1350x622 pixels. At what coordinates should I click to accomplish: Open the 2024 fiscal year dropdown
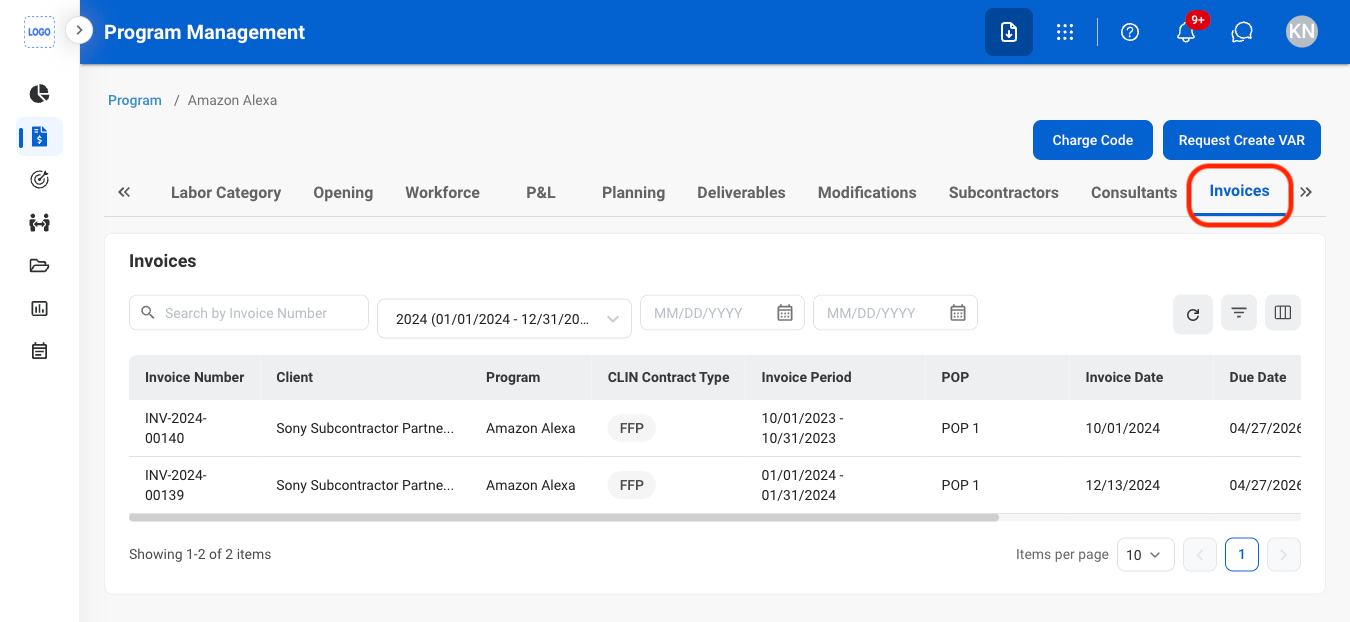pos(504,319)
